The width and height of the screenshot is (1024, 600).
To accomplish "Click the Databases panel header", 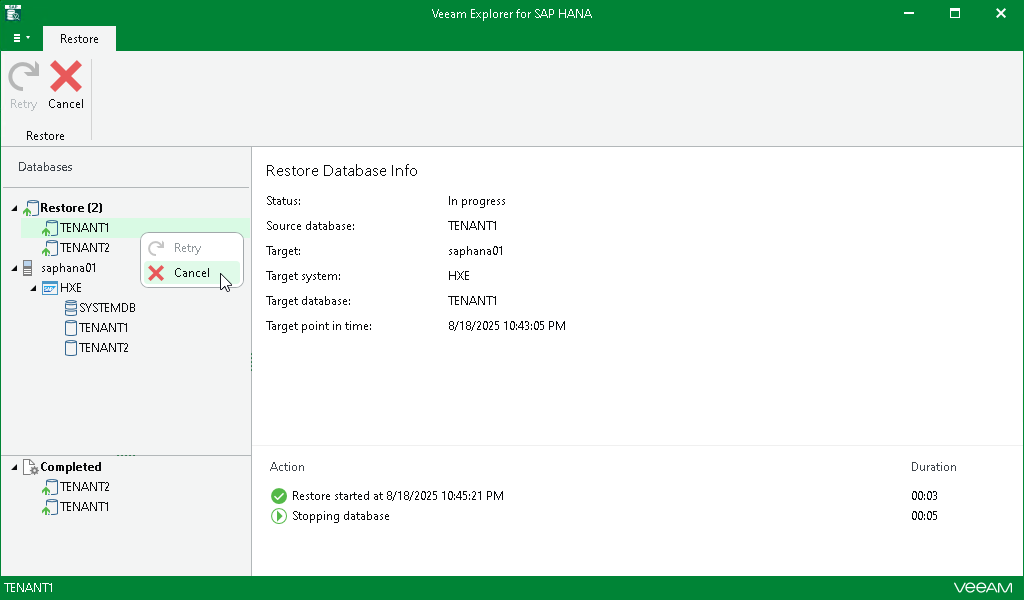I will 45,167.
